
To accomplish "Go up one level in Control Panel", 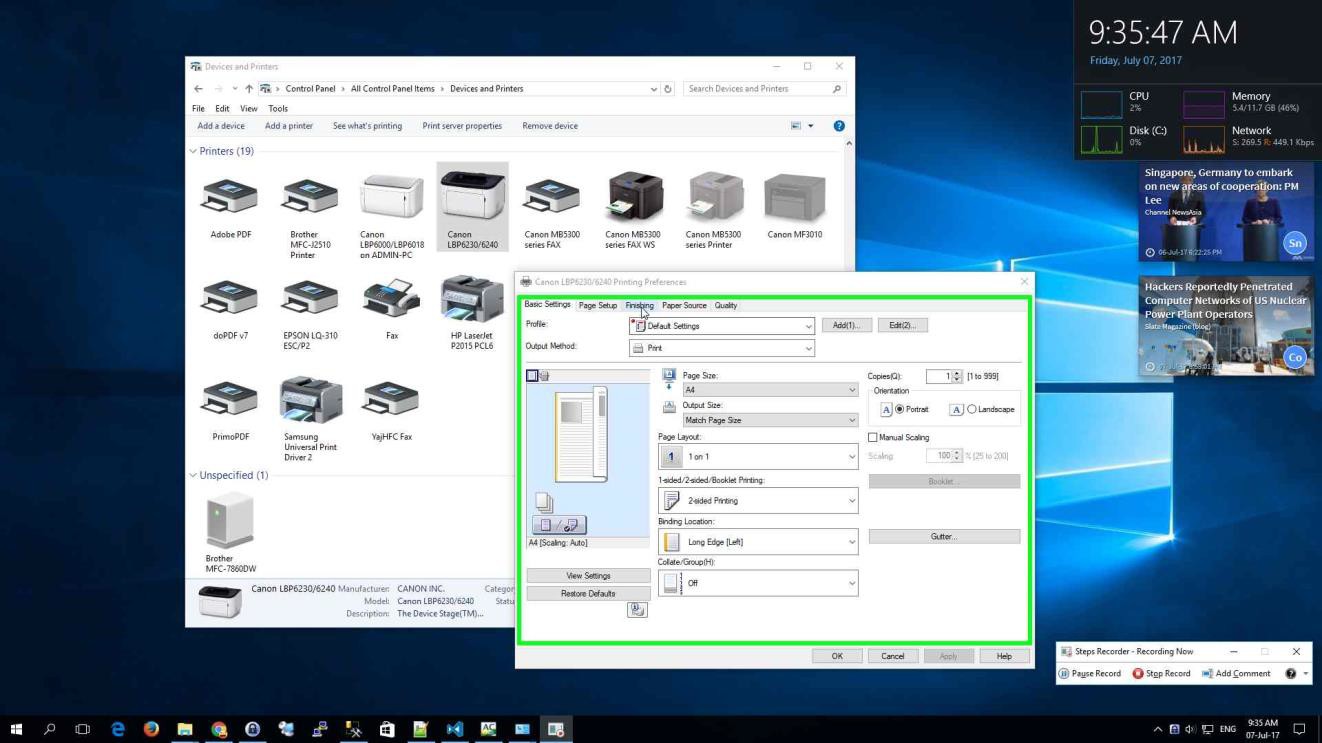I will 250,89.
